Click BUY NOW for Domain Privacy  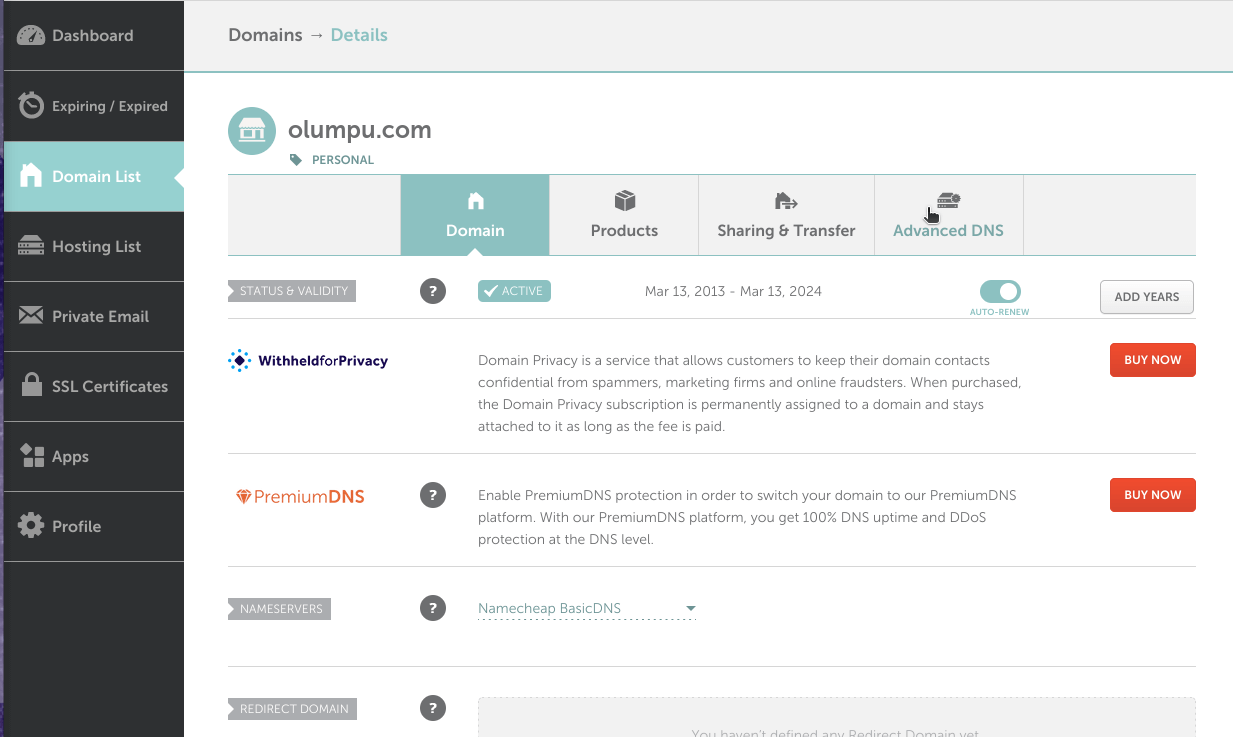1152,359
